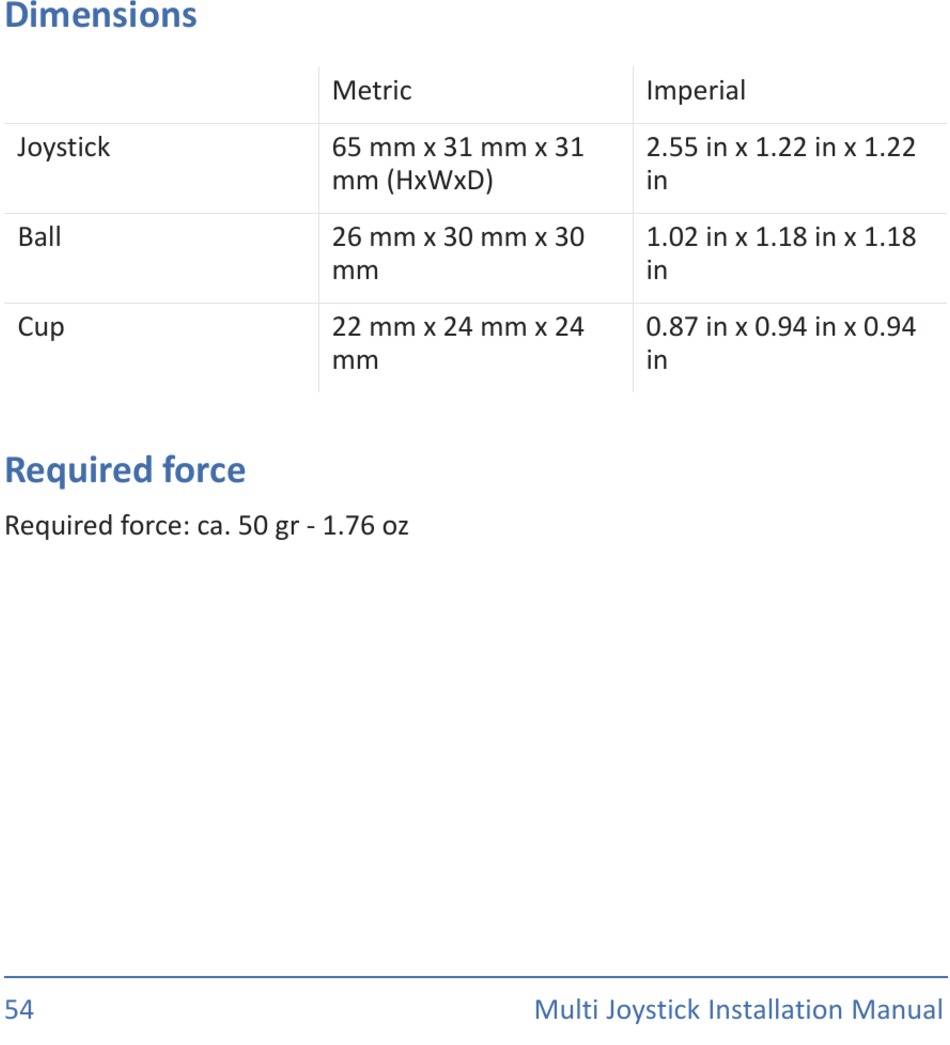The image size is (950, 1045).
Task: Click the "Required force: ca. 50 gr" sentence
Action: (x=152, y=525)
